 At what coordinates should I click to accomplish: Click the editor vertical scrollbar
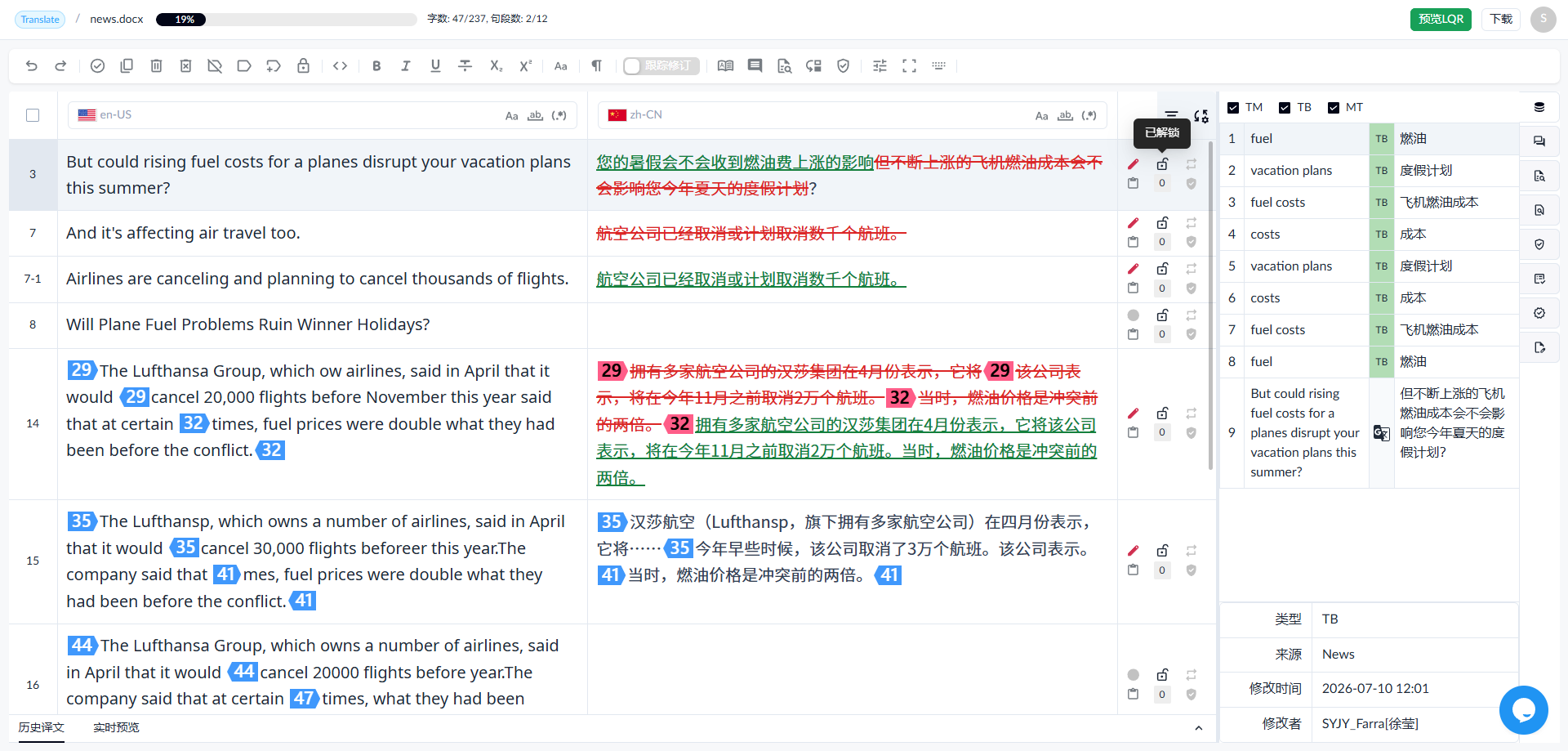coord(1210,306)
